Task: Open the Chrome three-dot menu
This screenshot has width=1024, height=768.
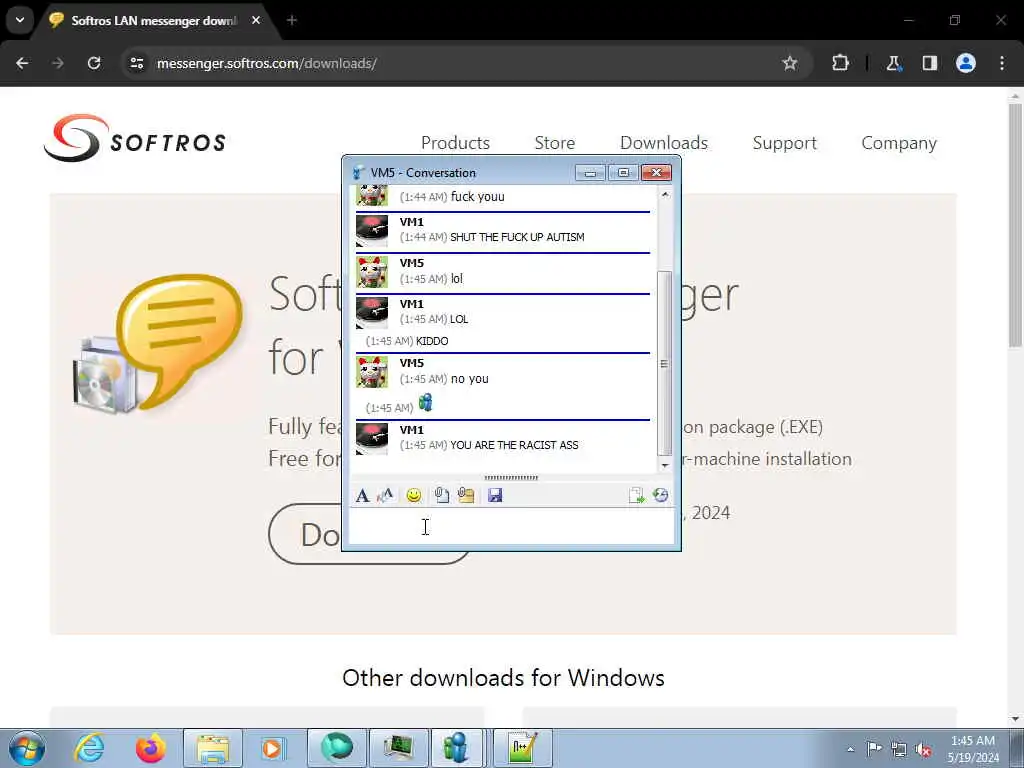Action: [x=1002, y=63]
